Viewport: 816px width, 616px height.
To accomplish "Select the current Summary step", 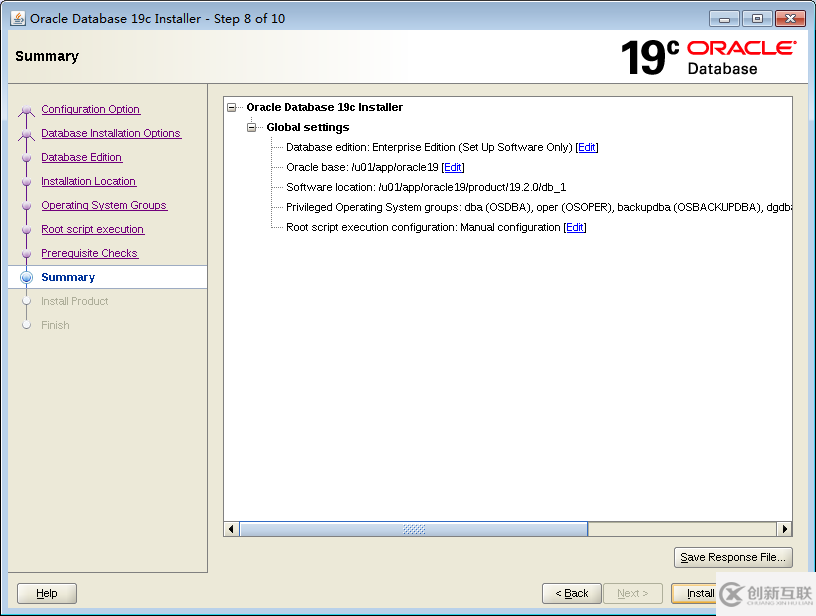I will point(68,277).
